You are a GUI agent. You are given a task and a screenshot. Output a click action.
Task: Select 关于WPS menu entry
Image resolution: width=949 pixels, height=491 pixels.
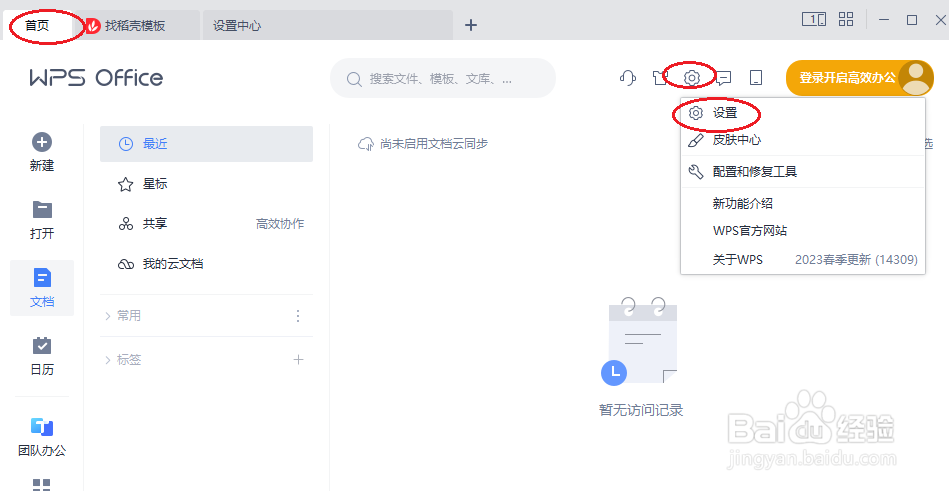coord(803,260)
